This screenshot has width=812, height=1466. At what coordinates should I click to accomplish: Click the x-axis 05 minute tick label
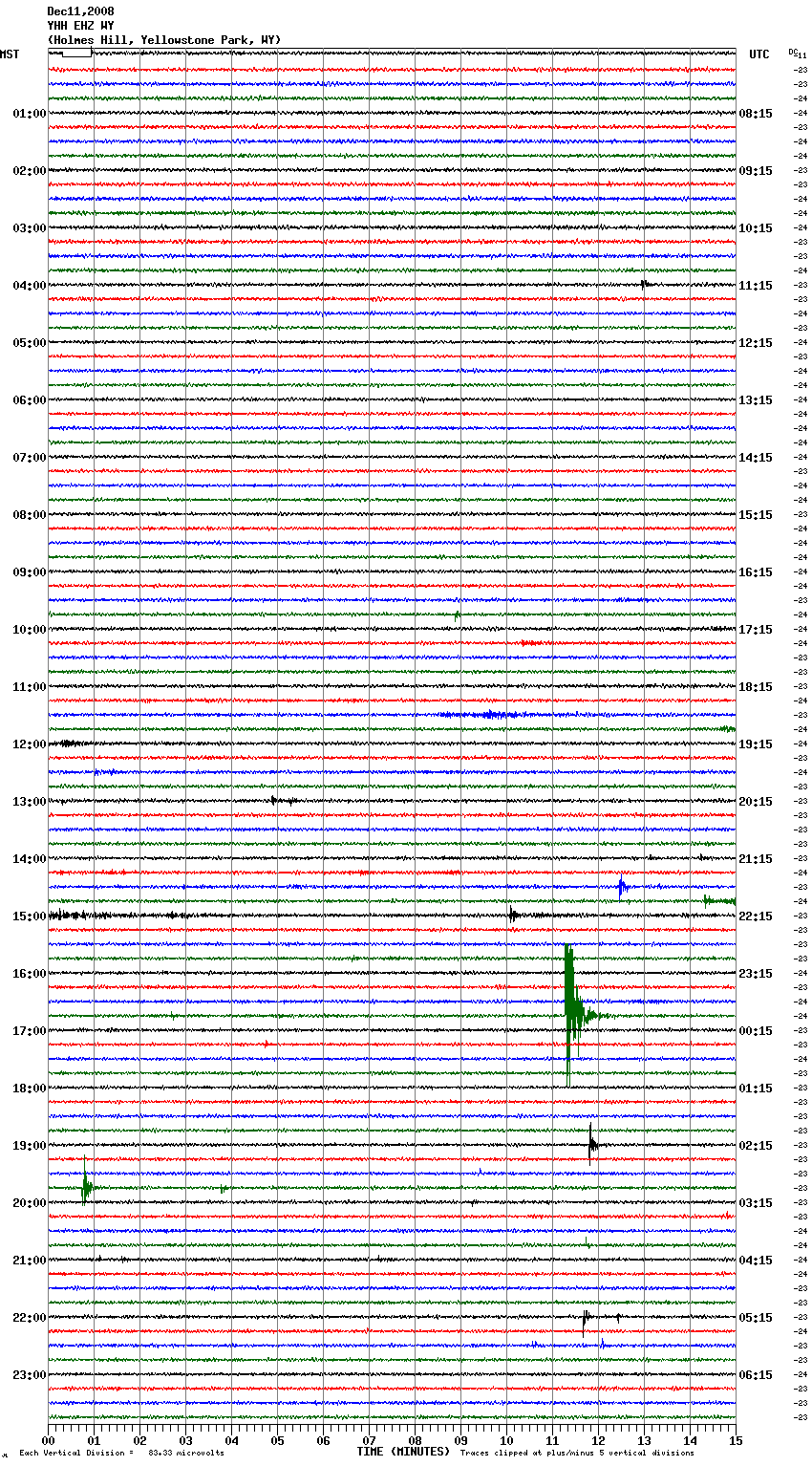pyautogui.click(x=277, y=1440)
